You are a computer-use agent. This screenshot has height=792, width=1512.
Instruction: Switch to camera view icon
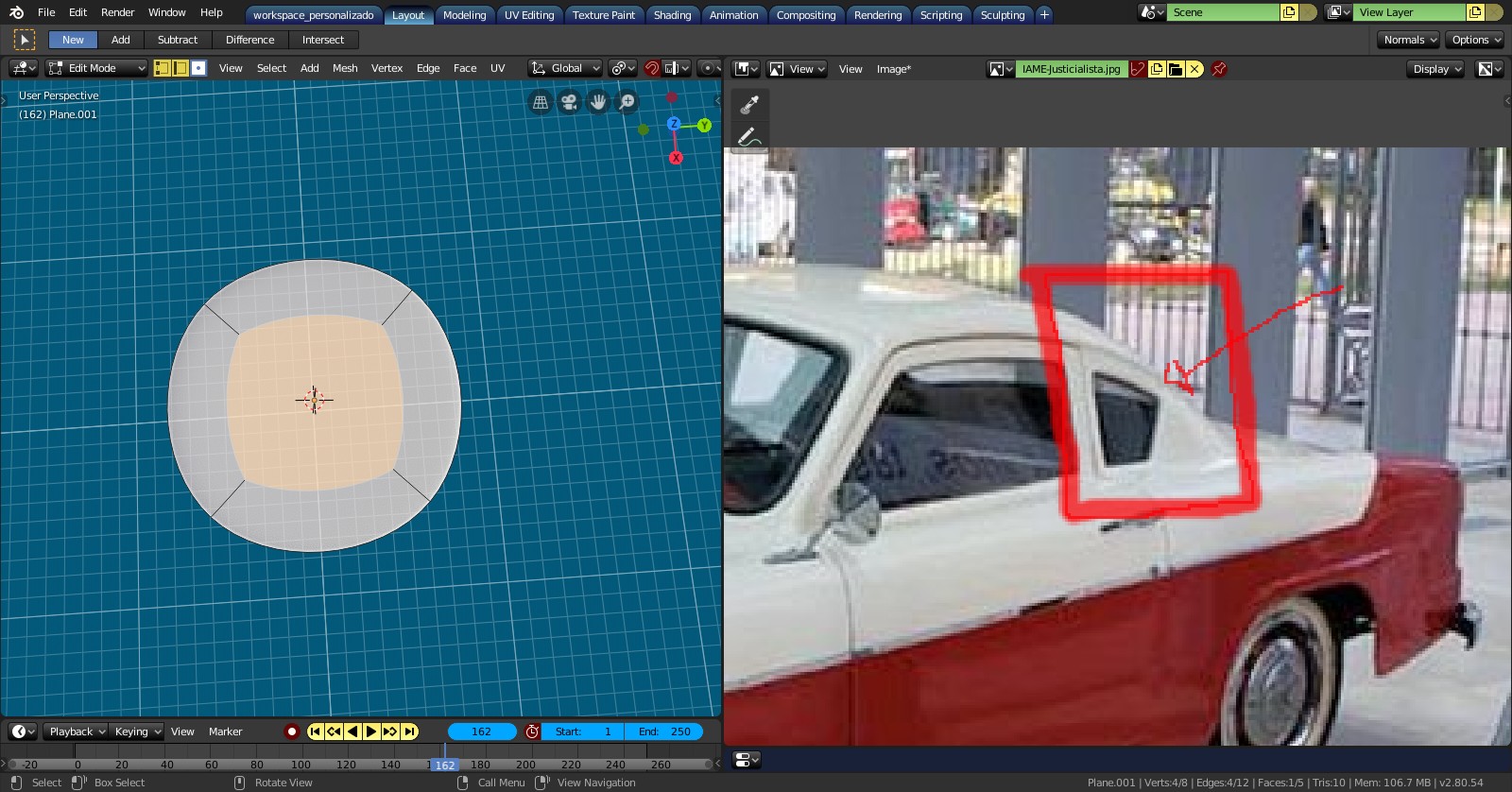(x=569, y=102)
